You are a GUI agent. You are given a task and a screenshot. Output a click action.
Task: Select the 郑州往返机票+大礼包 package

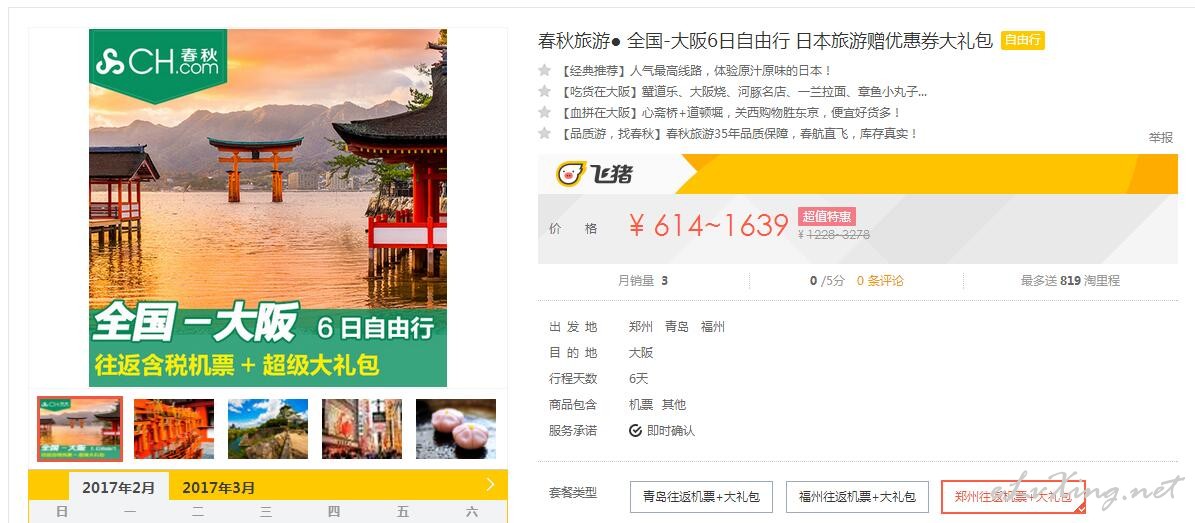click(1013, 497)
